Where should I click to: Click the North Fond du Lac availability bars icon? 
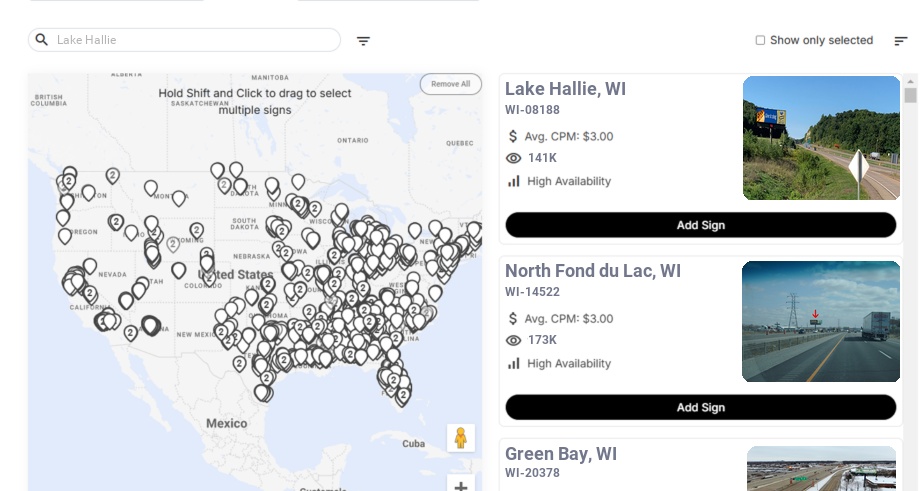click(514, 364)
